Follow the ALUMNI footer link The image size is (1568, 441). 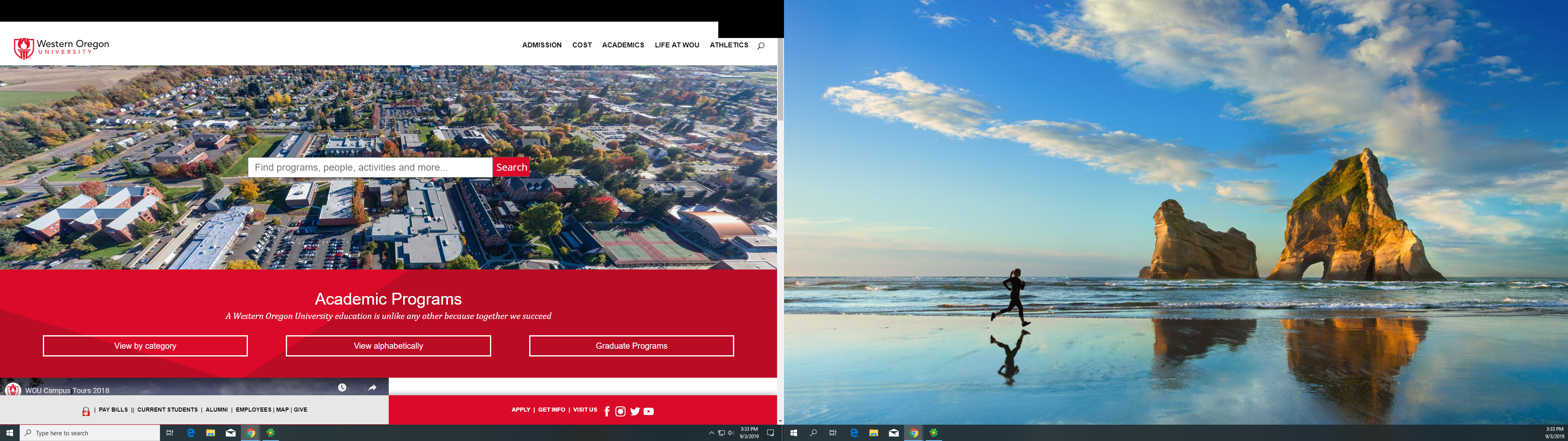pyautogui.click(x=217, y=410)
